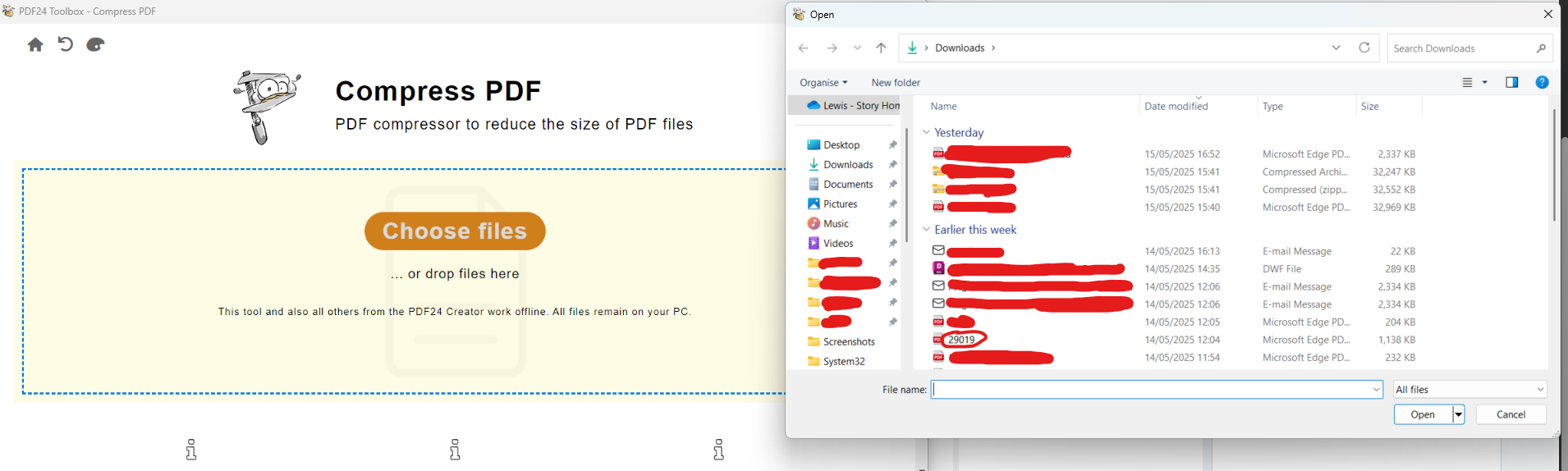Image resolution: width=1568 pixels, height=471 pixels.
Task: Open Screenshots folder in navigation pane
Action: coord(849,342)
